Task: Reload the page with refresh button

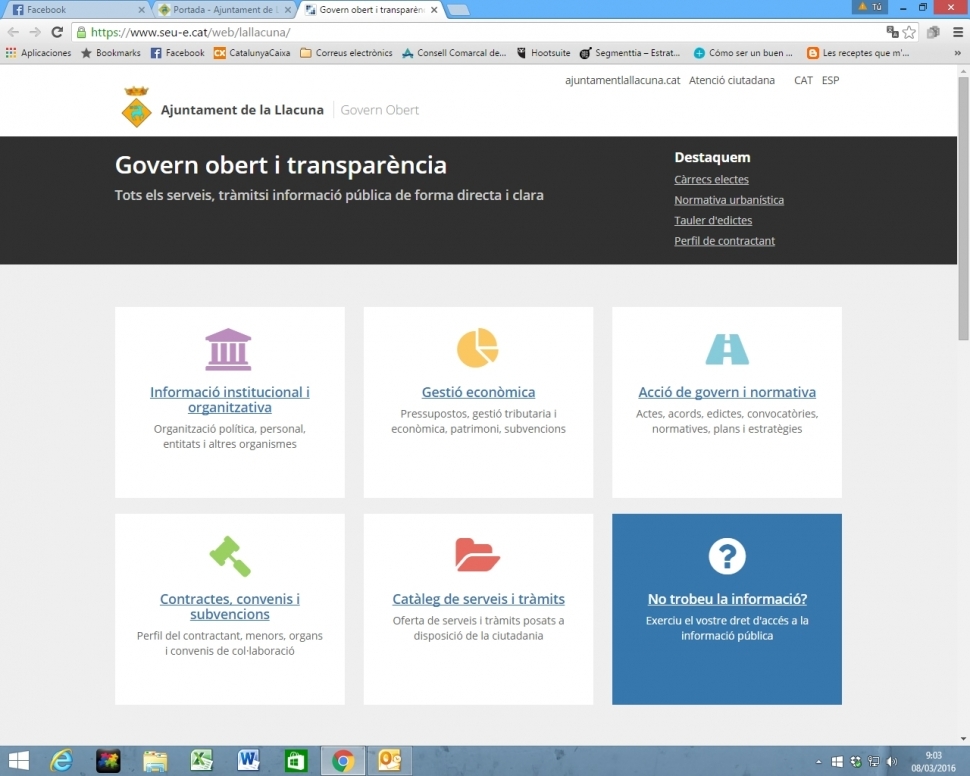Action: click(57, 32)
